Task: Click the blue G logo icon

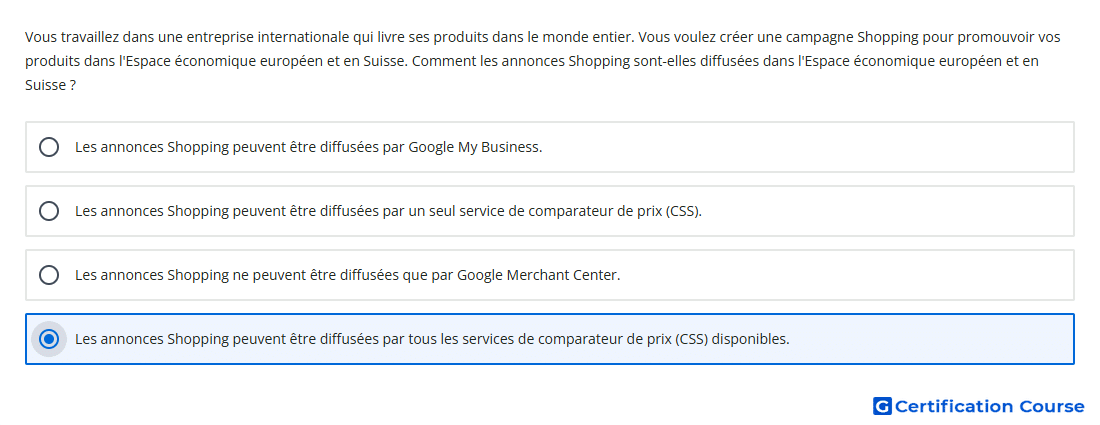Action: click(882, 406)
